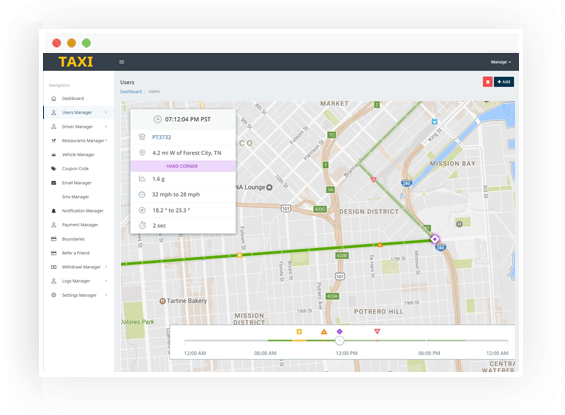
Task: Open Boundaries in the sidebar
Action: click(73, 239)
